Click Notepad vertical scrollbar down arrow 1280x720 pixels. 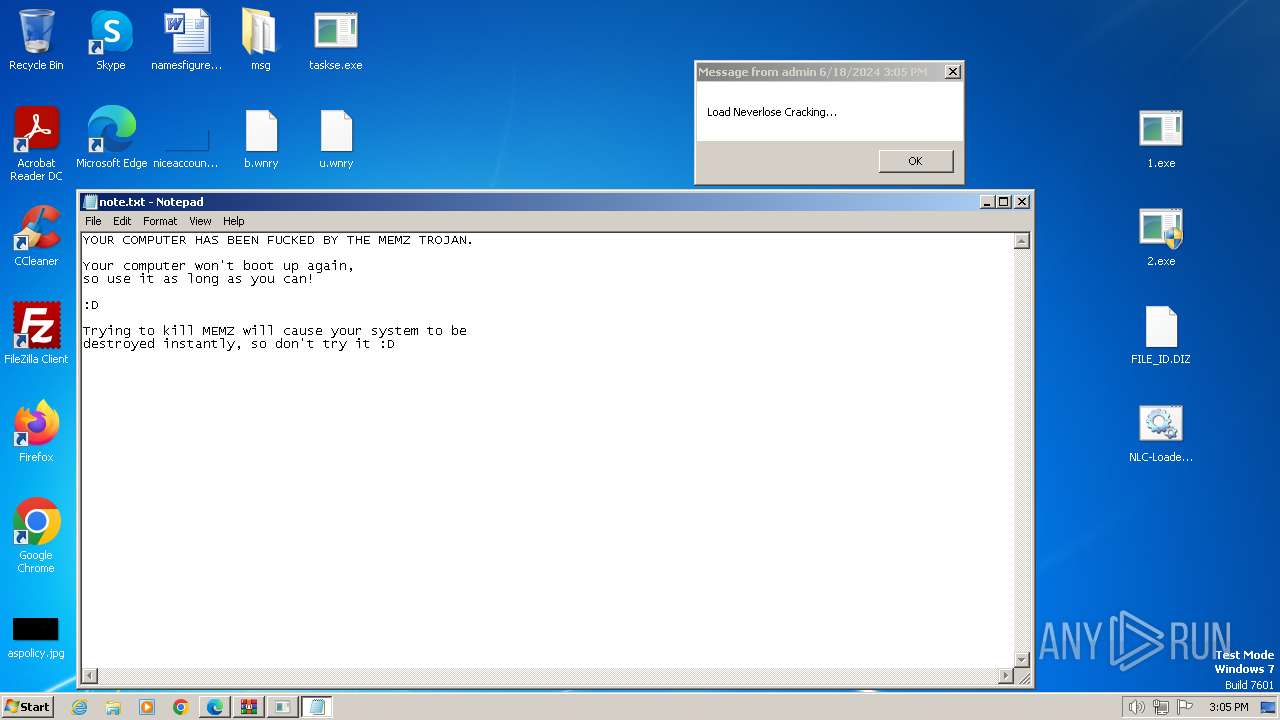click(x=1022, y=659)
